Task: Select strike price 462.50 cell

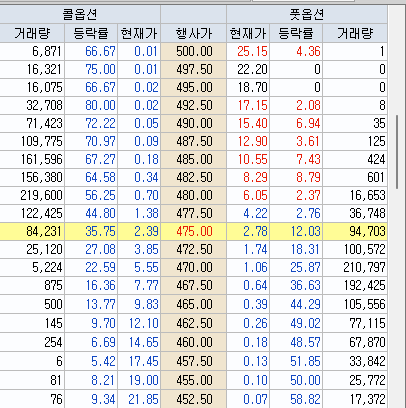Action: click(x=194, y=323)
